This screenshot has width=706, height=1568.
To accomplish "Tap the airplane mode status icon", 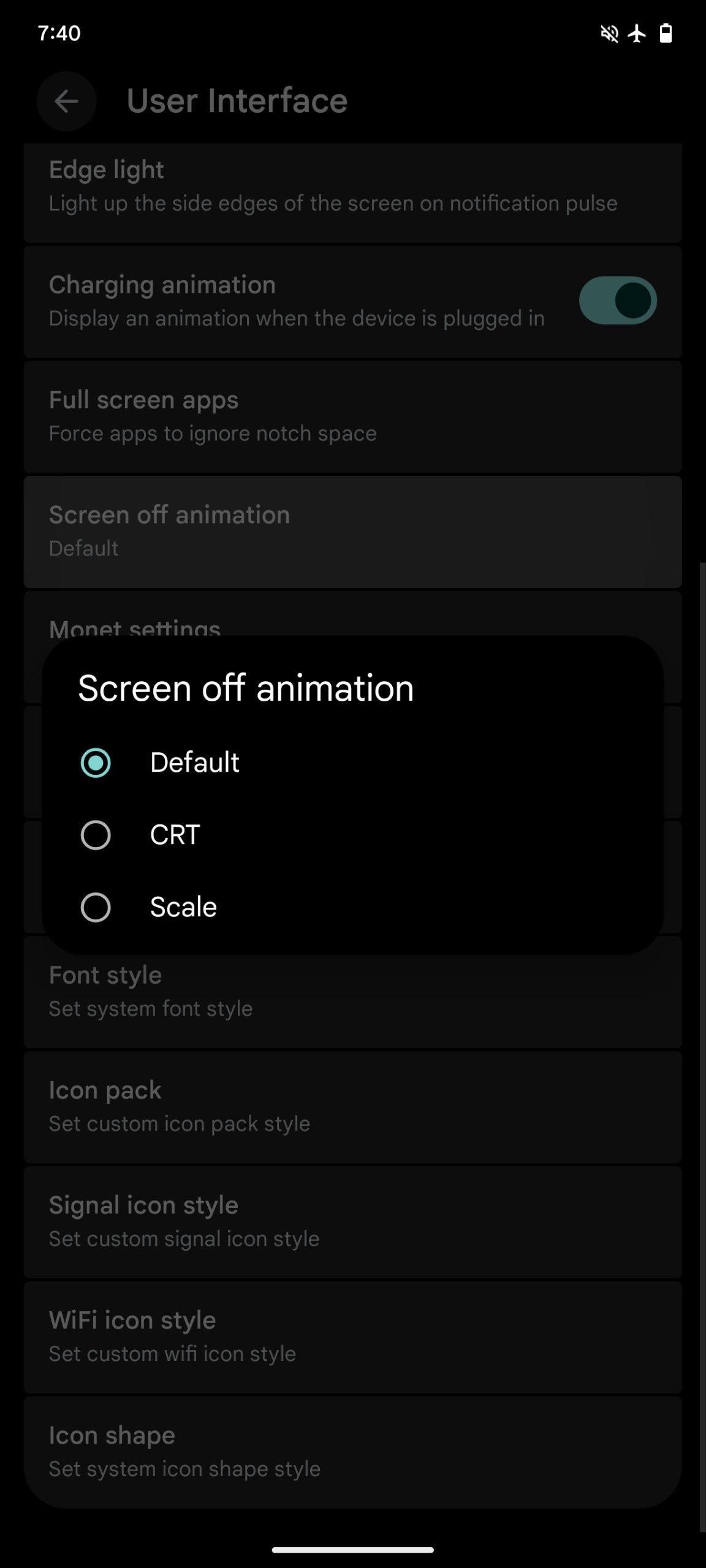I will pos(637,33).
